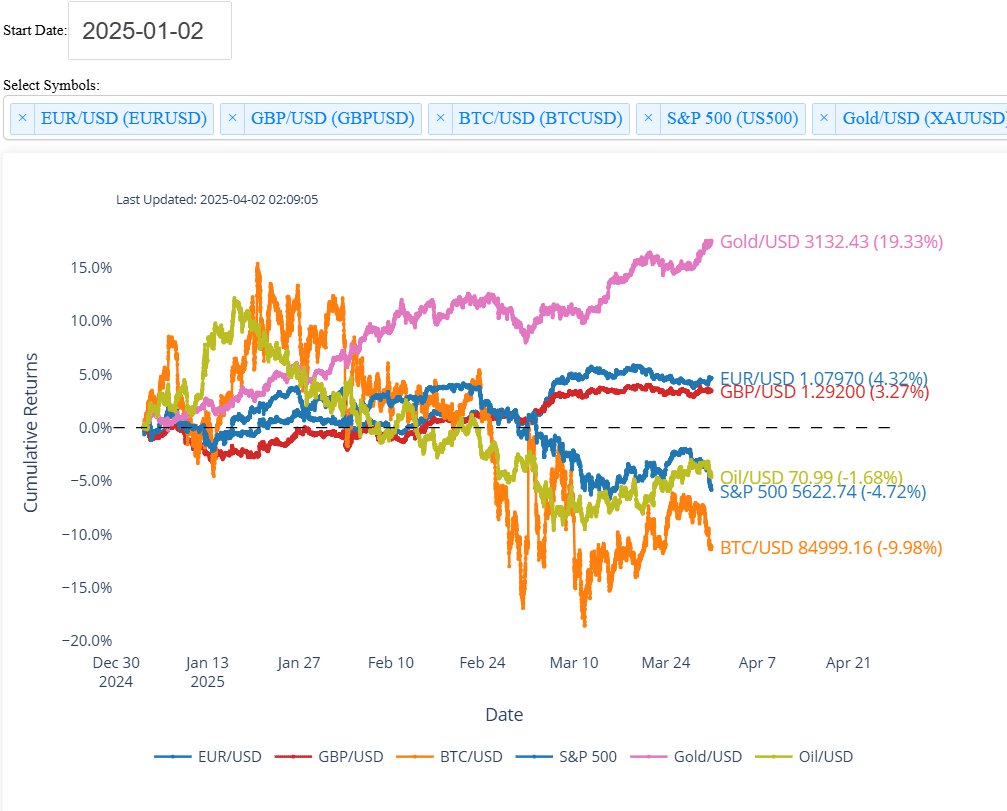This screenshot has height=811, width=1007.
Task: Remove S&P 500 symbol using its x icon
Action: click(649, 119)
